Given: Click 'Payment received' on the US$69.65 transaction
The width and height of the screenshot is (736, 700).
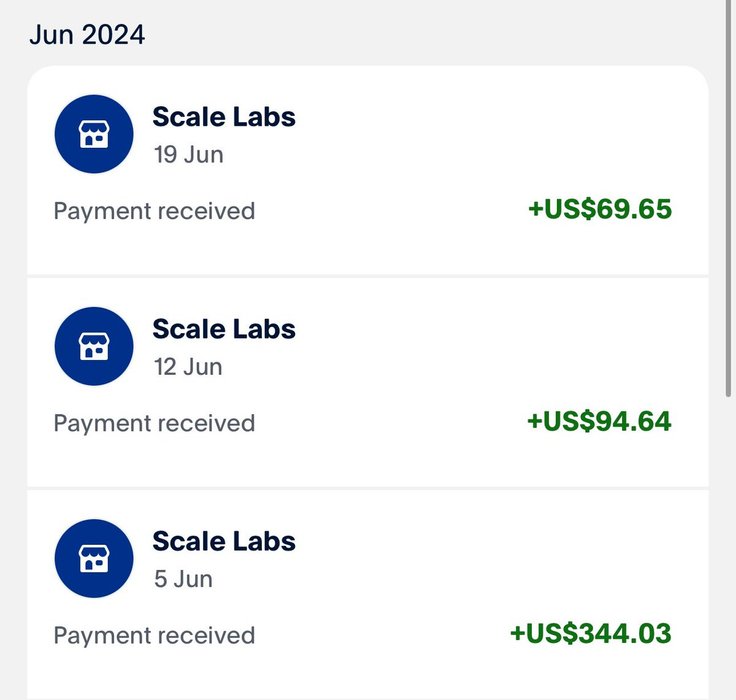Looking at the screenshot, I should point(154,212).
